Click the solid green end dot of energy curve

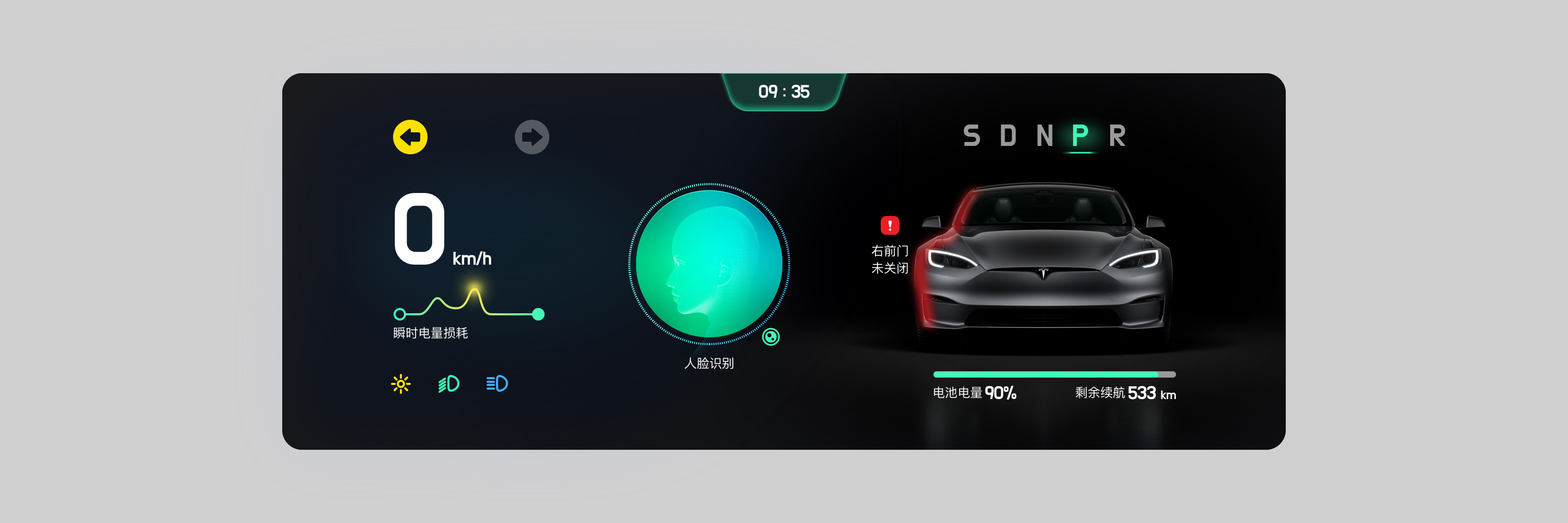coord(538,314)
